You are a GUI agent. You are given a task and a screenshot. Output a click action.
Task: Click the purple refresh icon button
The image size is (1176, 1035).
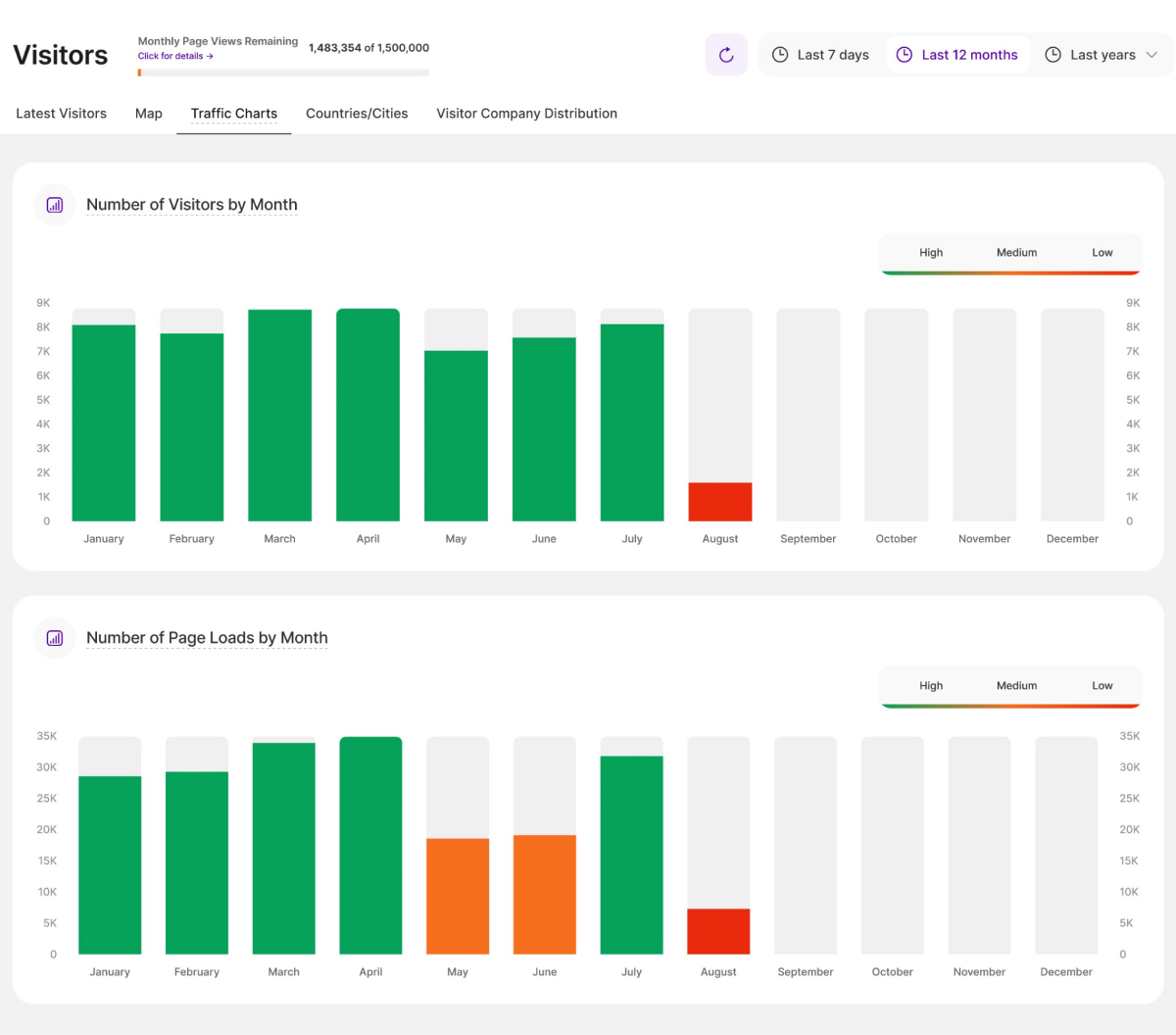pyautogui.click(x=726, y=55)
